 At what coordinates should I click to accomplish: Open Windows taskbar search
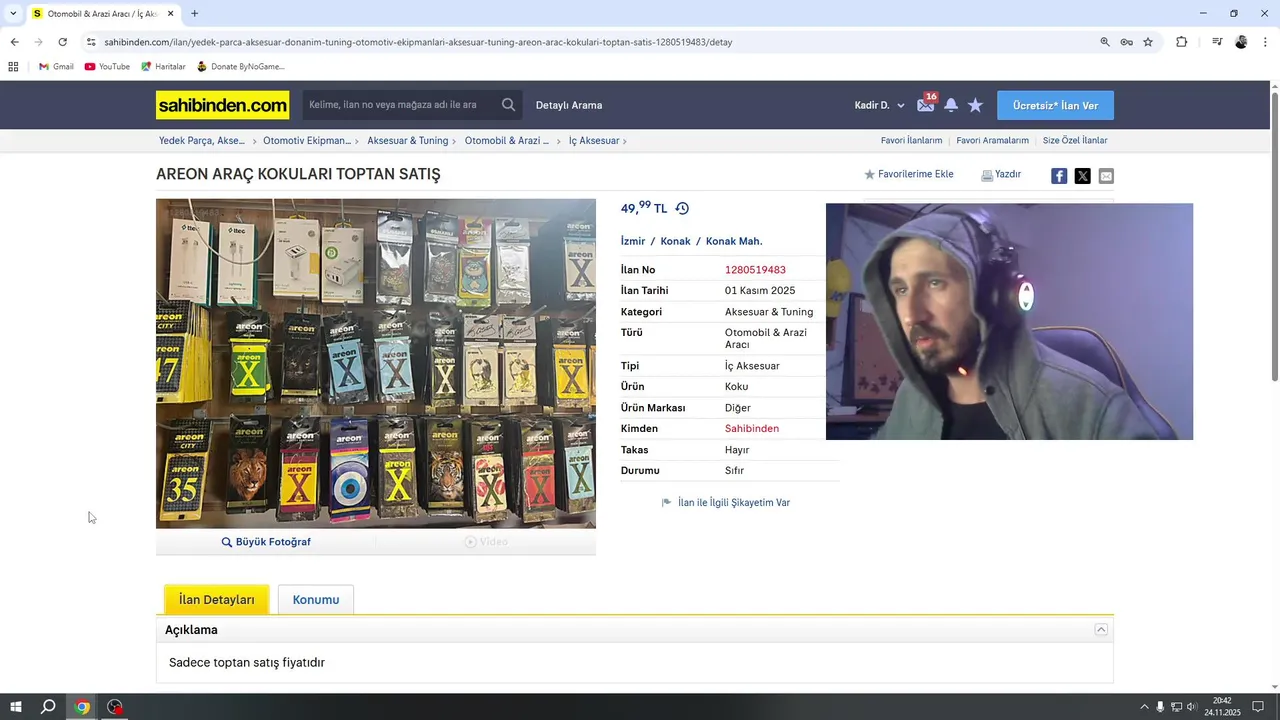[x=48, y=707]
